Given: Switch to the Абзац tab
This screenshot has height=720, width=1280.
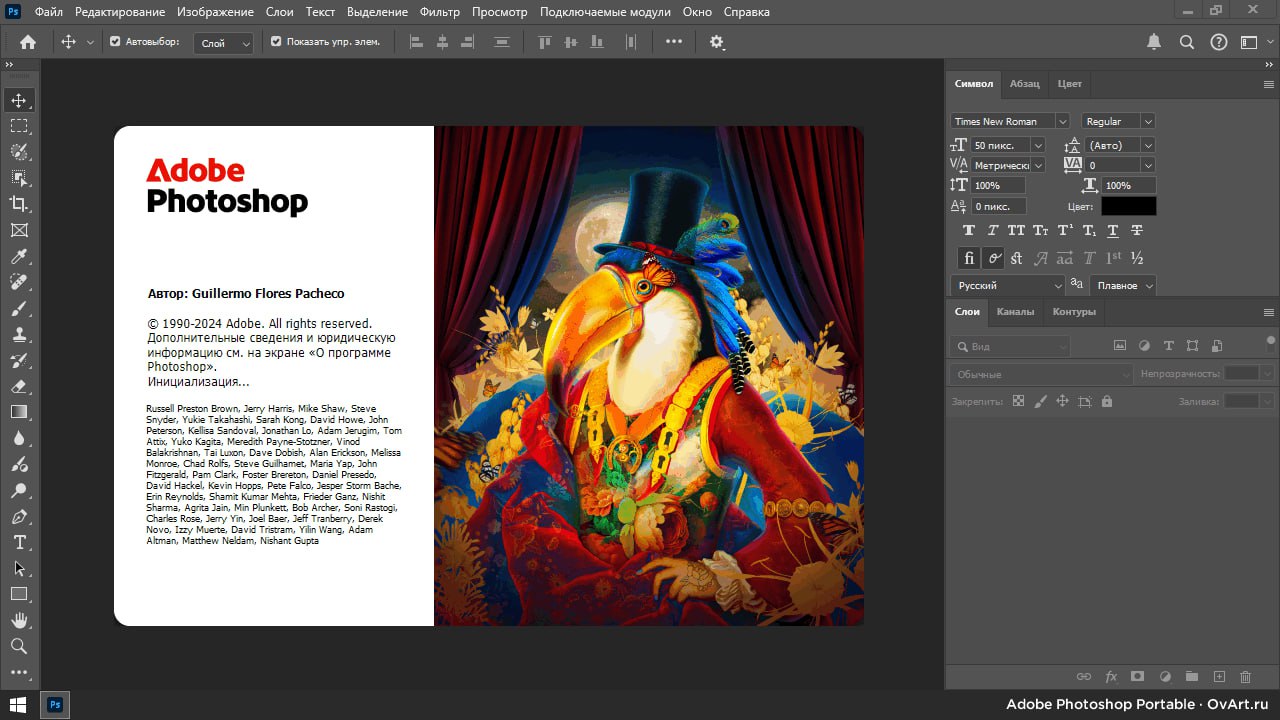Looking at the screenshot, I should [x=1024, y=84].
